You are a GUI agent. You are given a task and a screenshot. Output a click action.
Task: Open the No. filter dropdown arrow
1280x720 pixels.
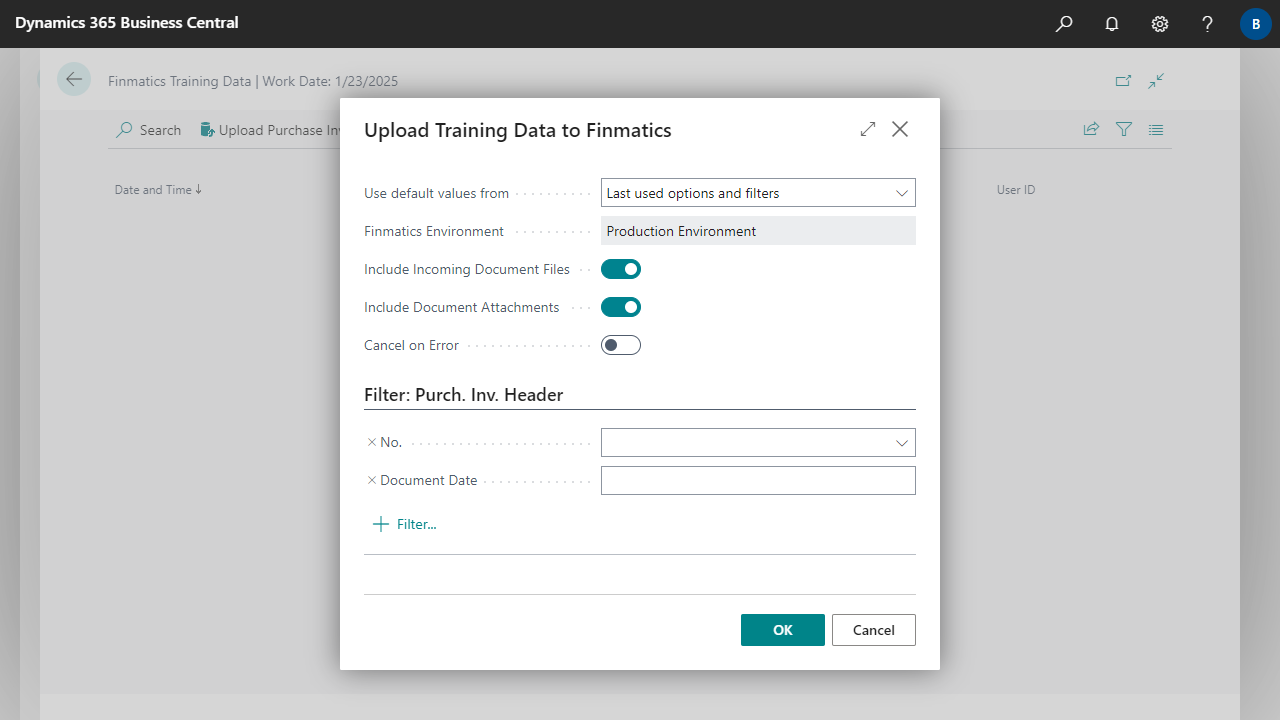point(902,443)
